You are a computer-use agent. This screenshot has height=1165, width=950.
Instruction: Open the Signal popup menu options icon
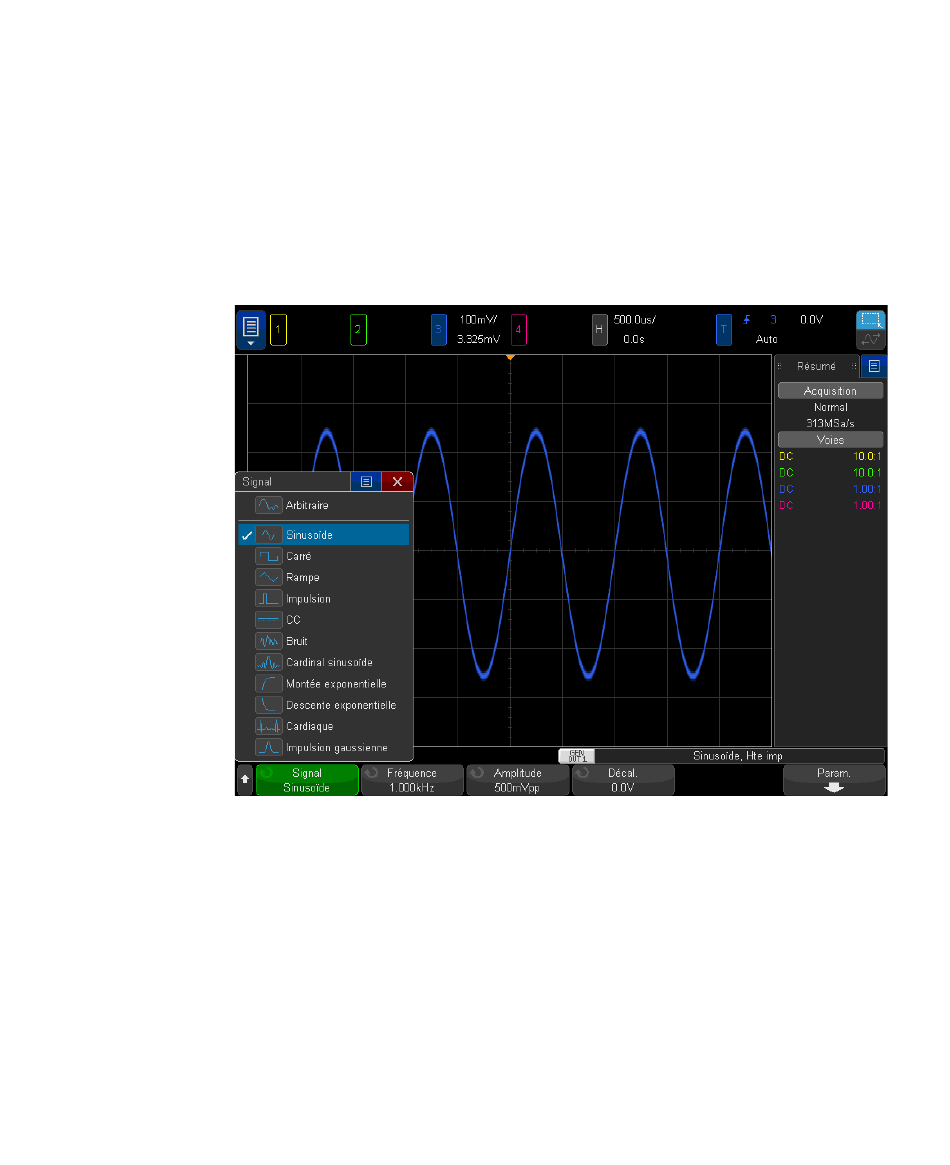point(366,481)
